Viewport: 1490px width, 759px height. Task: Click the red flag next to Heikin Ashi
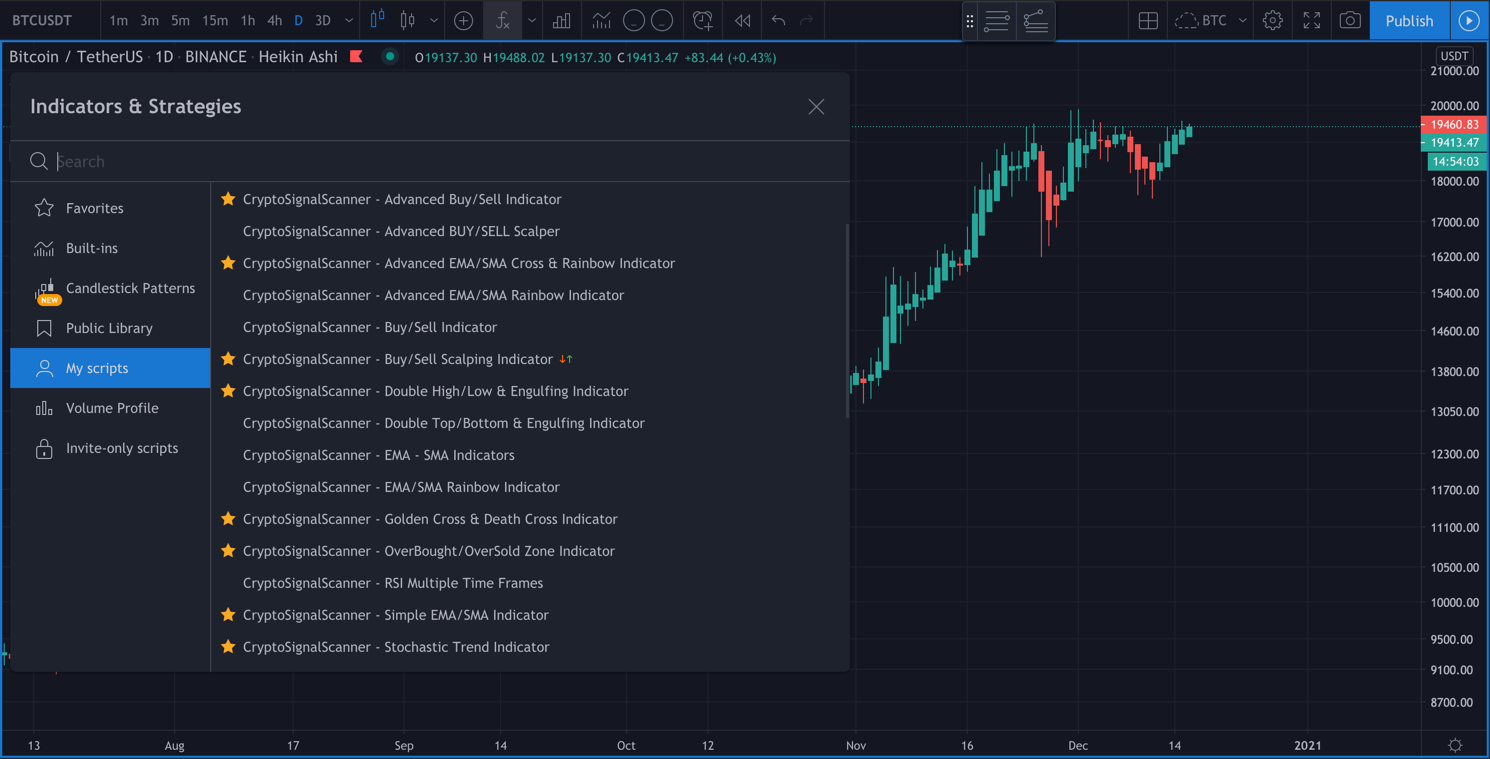point(356,57)
